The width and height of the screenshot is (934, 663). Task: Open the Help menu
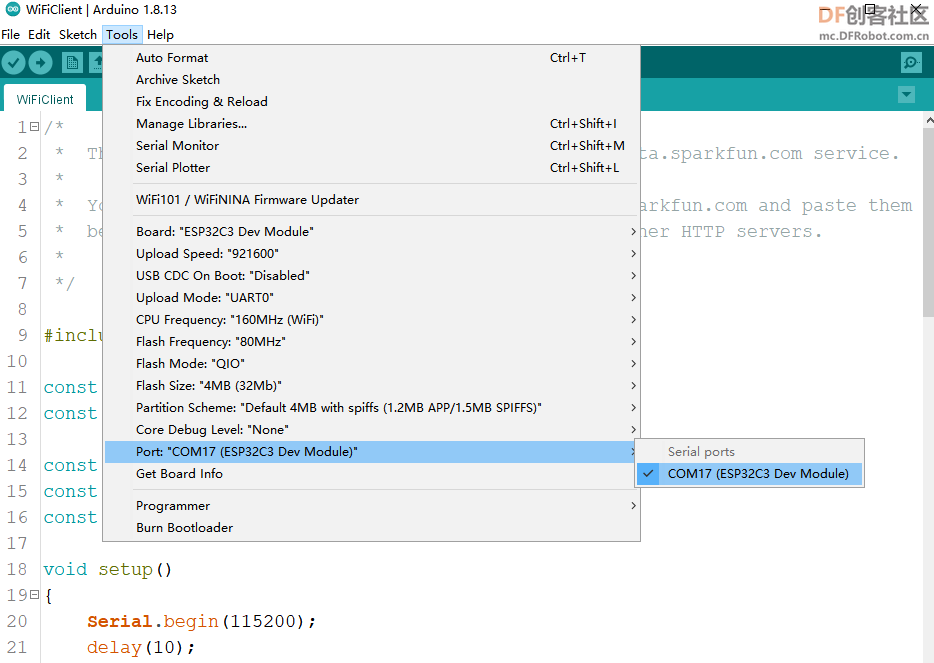click(x=160, y=35)
